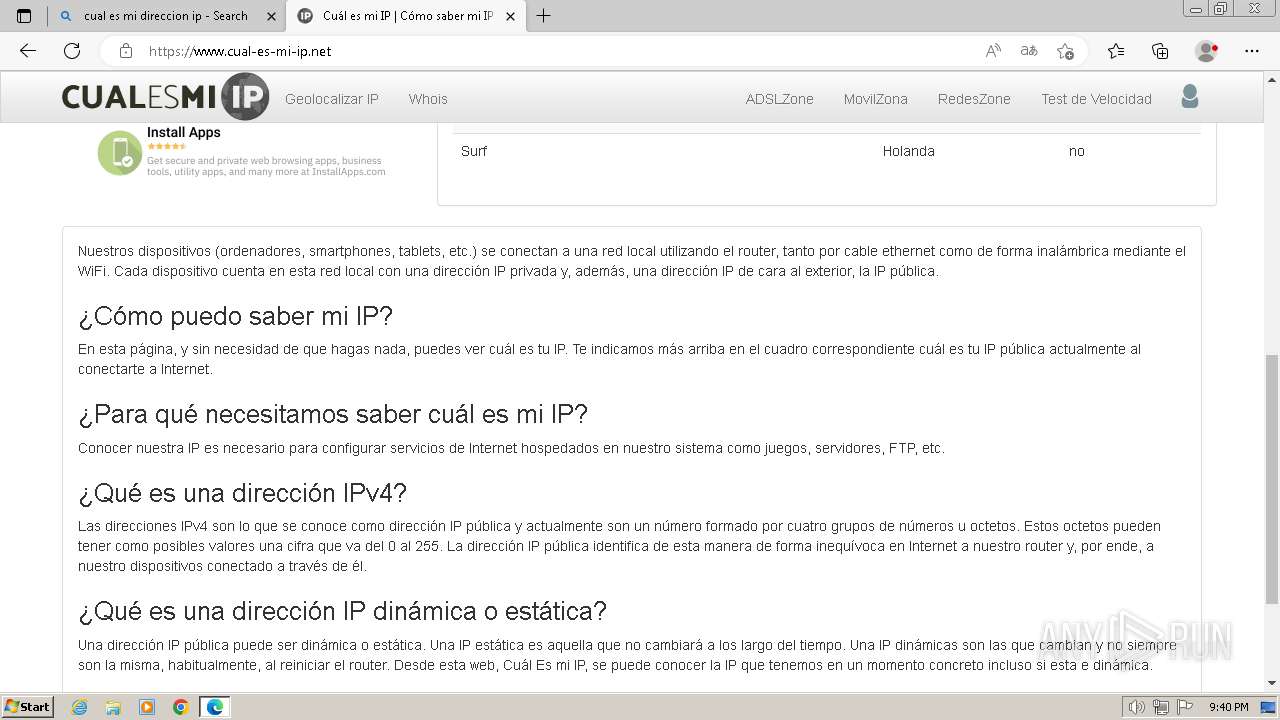The image size is (1280, 720).
Task: Open the media player taskbar icon
Action: (x=147, y=707)
